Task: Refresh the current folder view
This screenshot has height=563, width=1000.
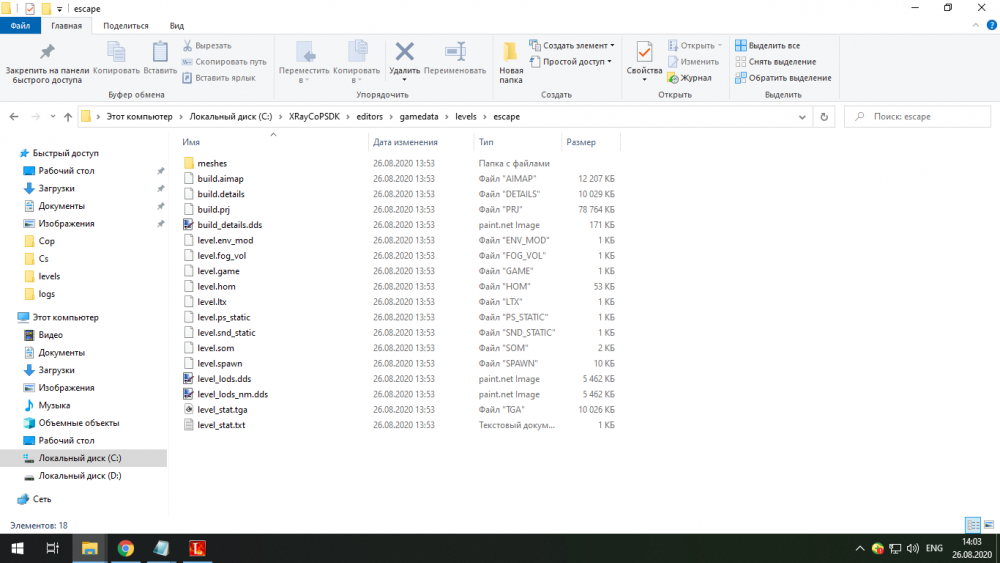Action: point(824,117)
